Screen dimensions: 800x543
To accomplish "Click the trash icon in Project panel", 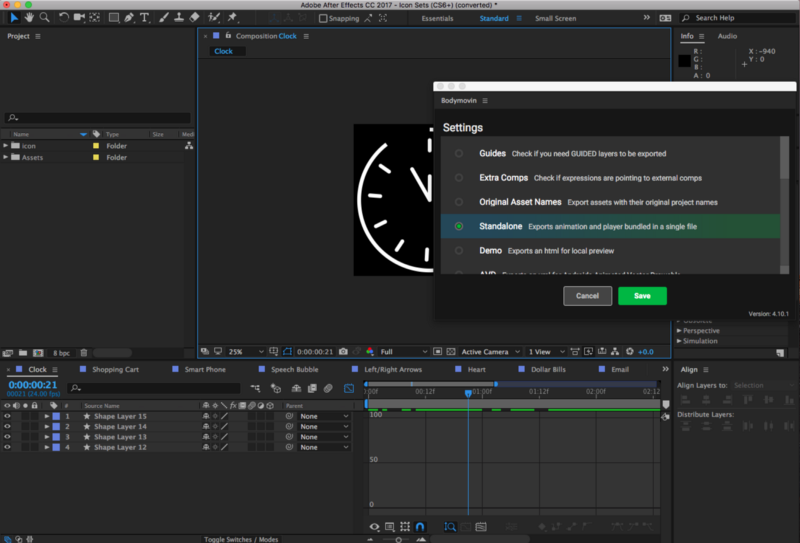I will point(84,353).
